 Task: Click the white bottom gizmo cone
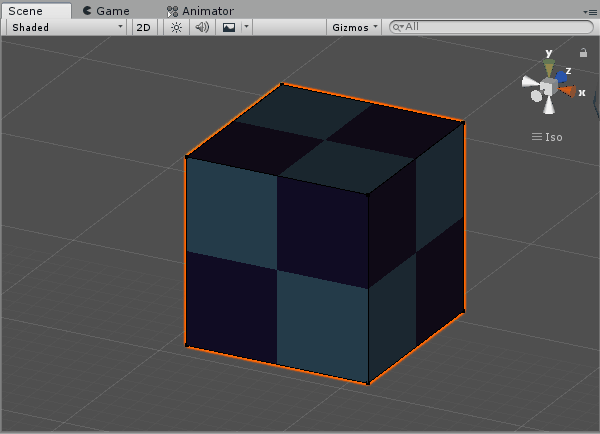click(549, 105)
